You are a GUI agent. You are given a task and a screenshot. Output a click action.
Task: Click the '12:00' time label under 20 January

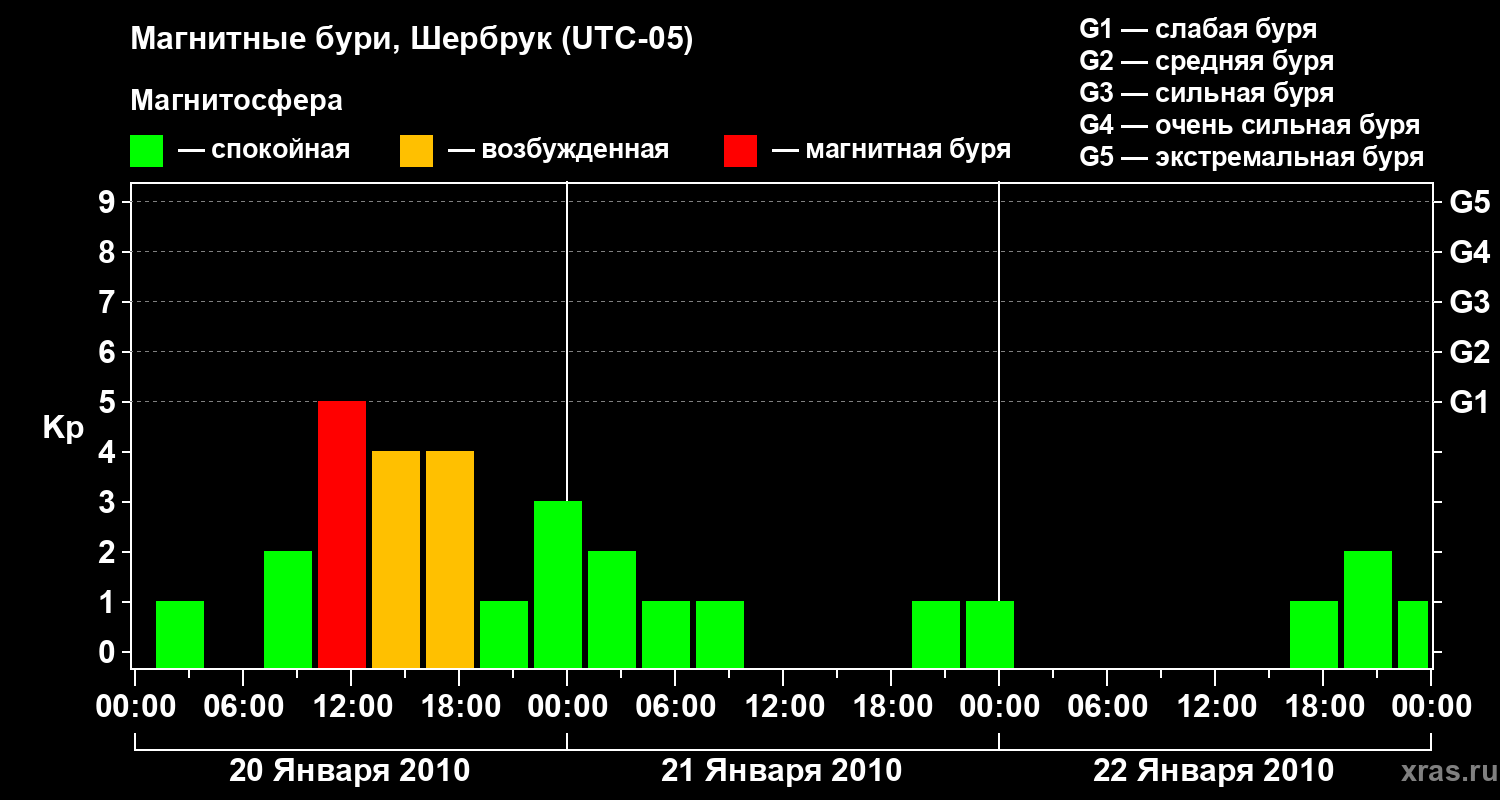[x=351, y=706]
